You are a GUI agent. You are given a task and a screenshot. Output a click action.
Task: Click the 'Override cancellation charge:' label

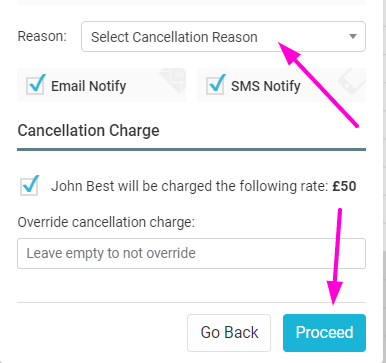106,222
